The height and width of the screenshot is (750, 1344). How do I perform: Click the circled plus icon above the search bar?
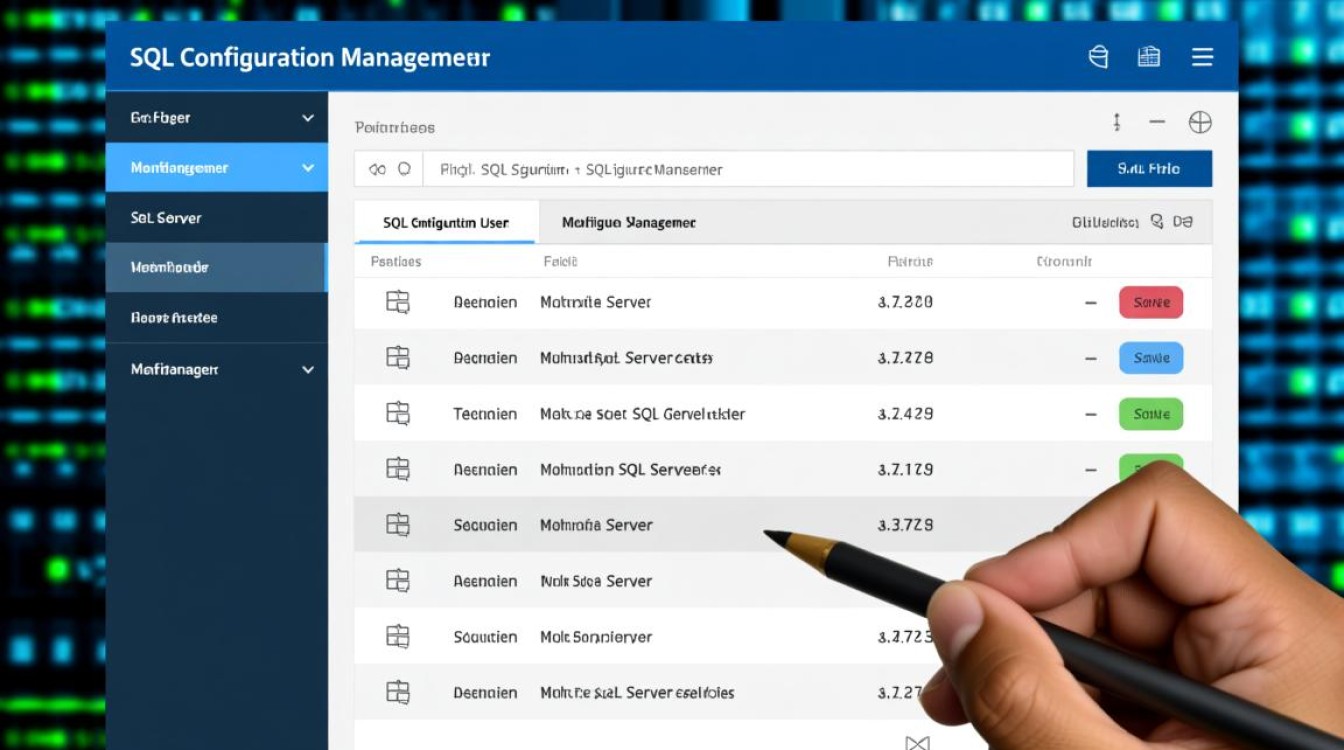pos(1200,123)
